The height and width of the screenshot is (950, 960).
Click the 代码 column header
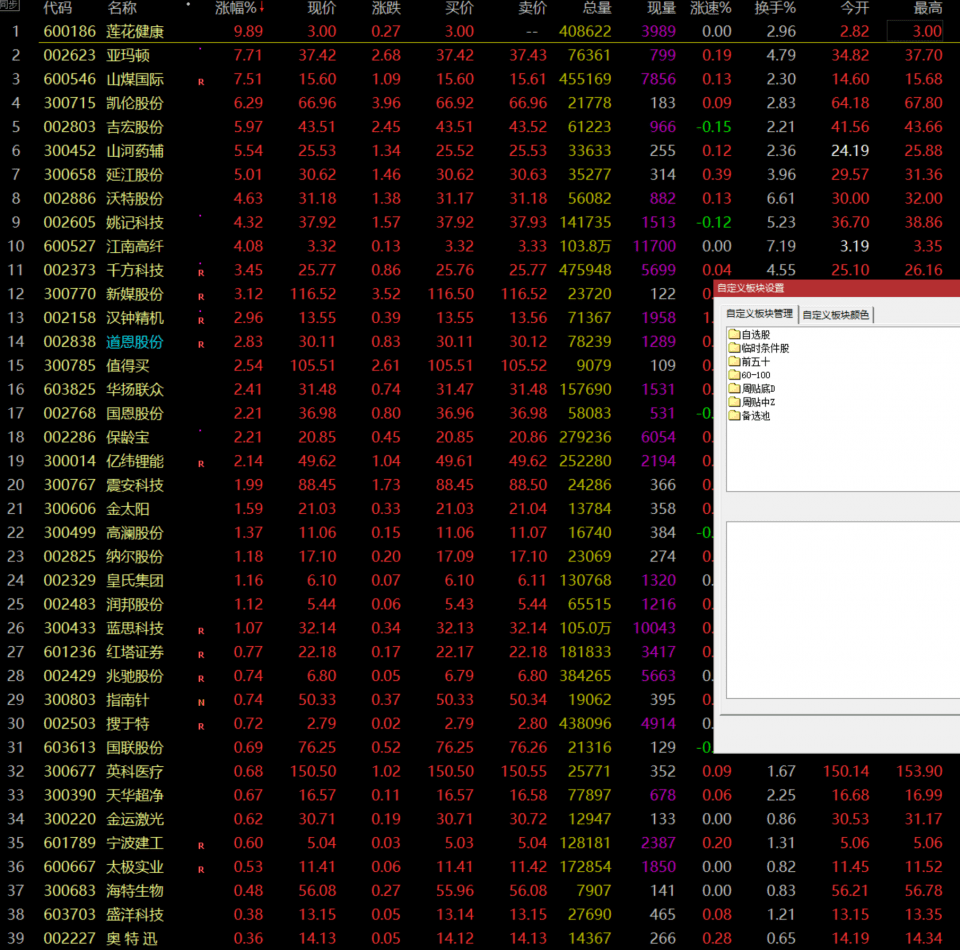click(58, 8)
